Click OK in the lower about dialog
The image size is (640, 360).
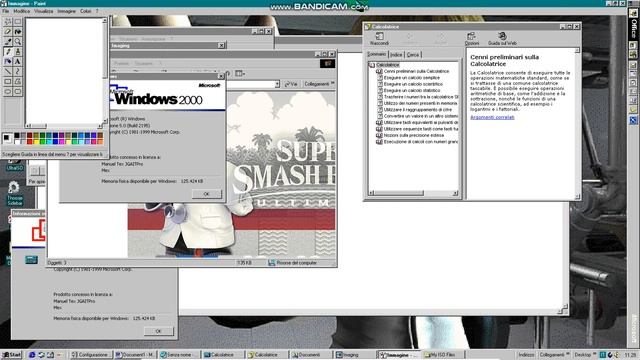[x=158, y=331]
